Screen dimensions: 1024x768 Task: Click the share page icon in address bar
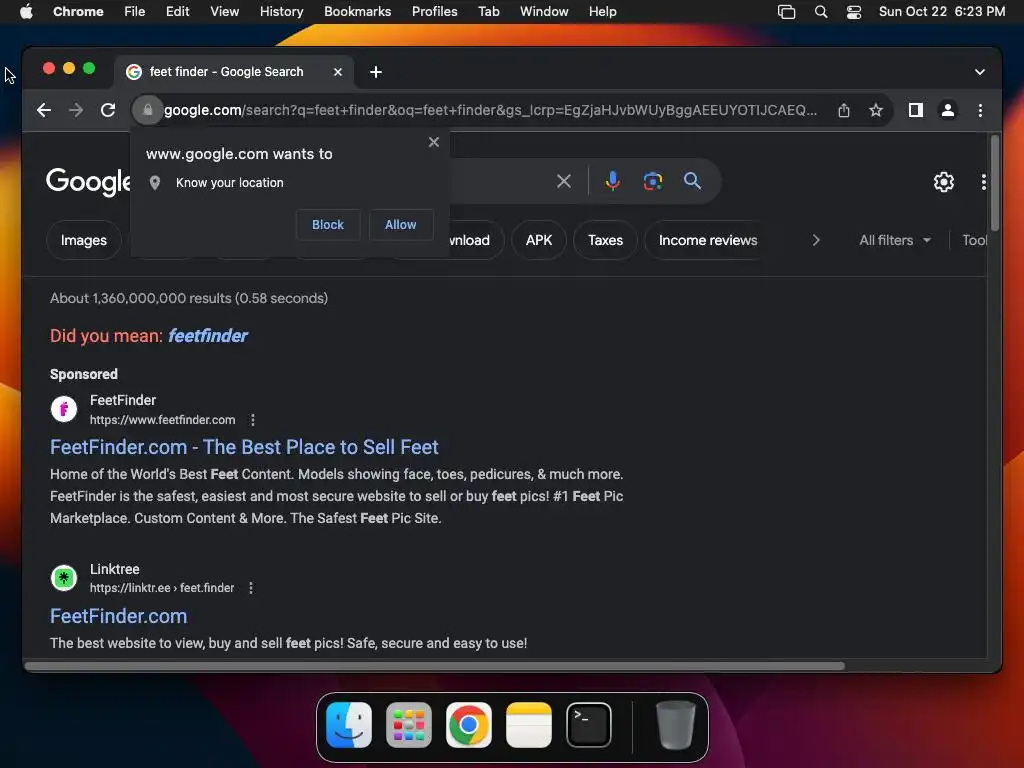pos(844,110)
